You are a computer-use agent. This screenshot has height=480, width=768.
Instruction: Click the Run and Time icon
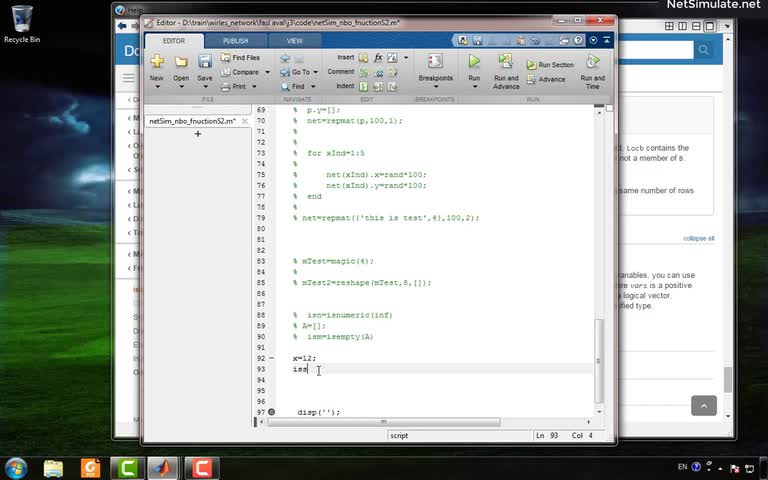(592, 61)
